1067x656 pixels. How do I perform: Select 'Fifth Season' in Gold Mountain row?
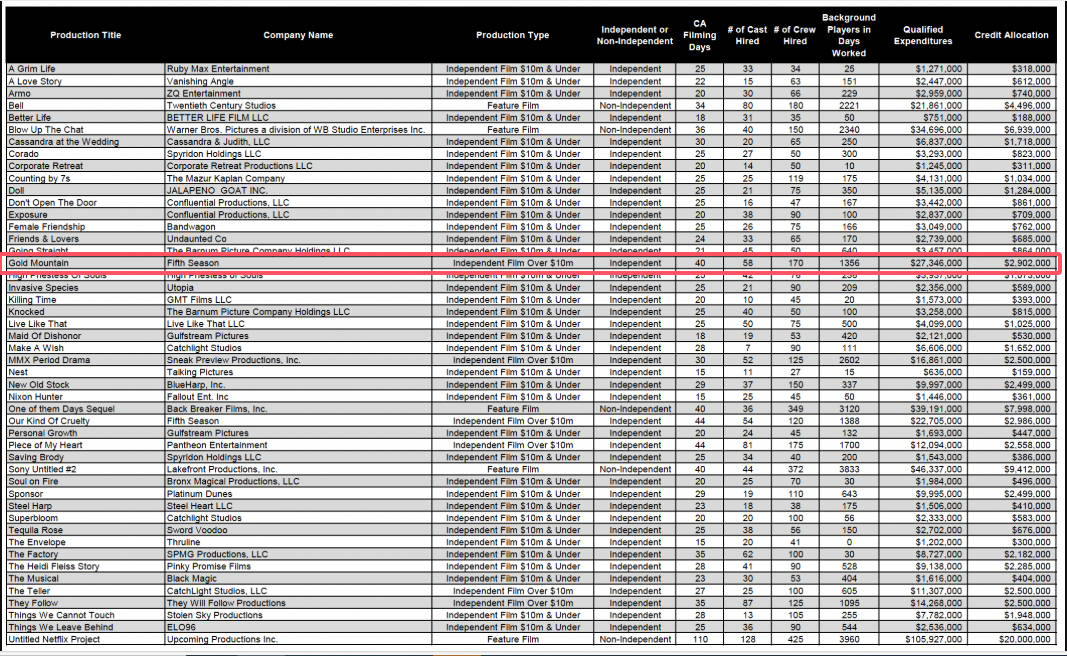point(298,263)
